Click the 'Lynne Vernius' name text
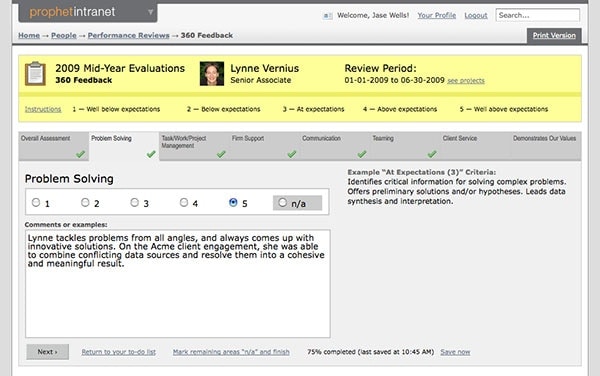Image resolution: width=600 pixels, height=376 pixels. [x=264, y=68]
